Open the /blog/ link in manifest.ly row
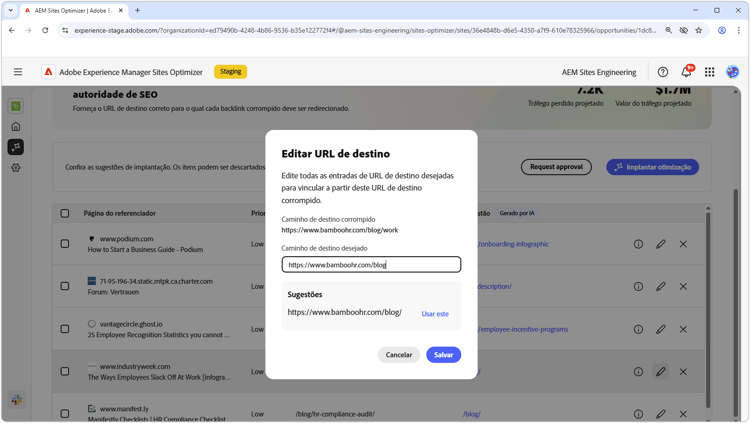Viewport: 750px width, 423px height. (472, 414)
